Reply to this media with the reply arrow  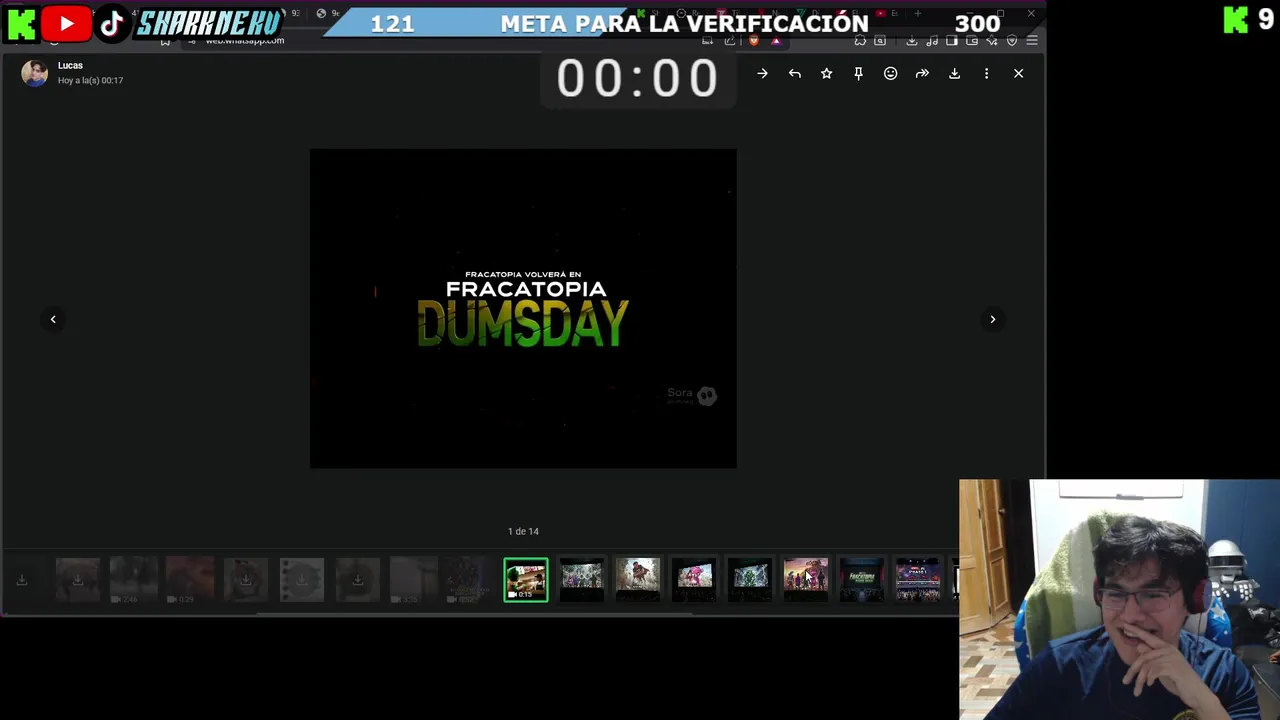[x=794, y=73]
